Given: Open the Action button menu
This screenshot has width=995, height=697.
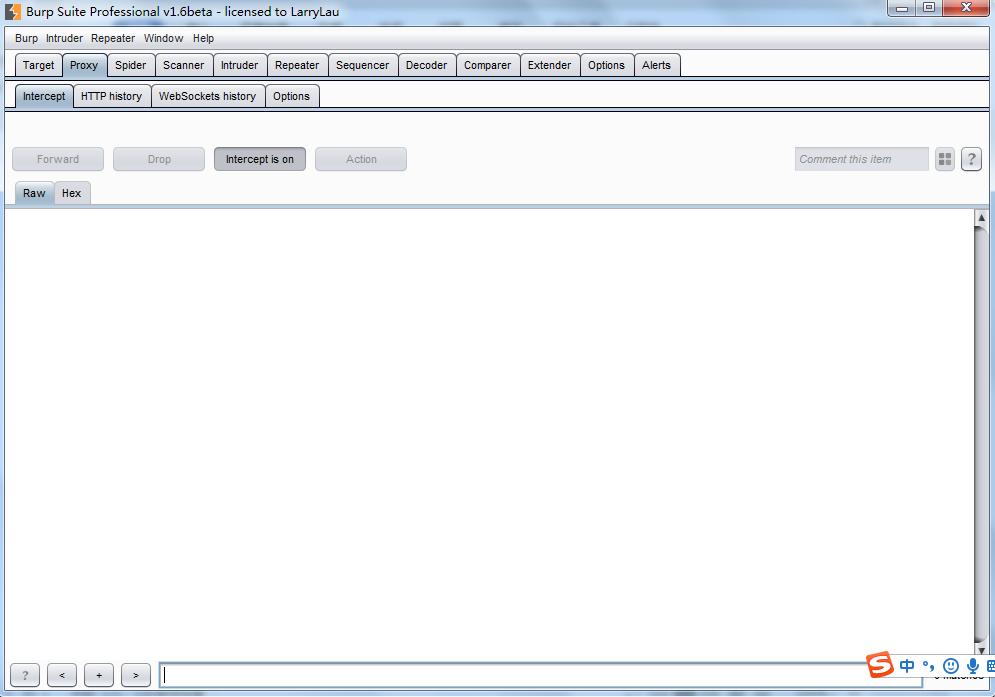Looking at the screenshot, I should [x=361, y=159].
